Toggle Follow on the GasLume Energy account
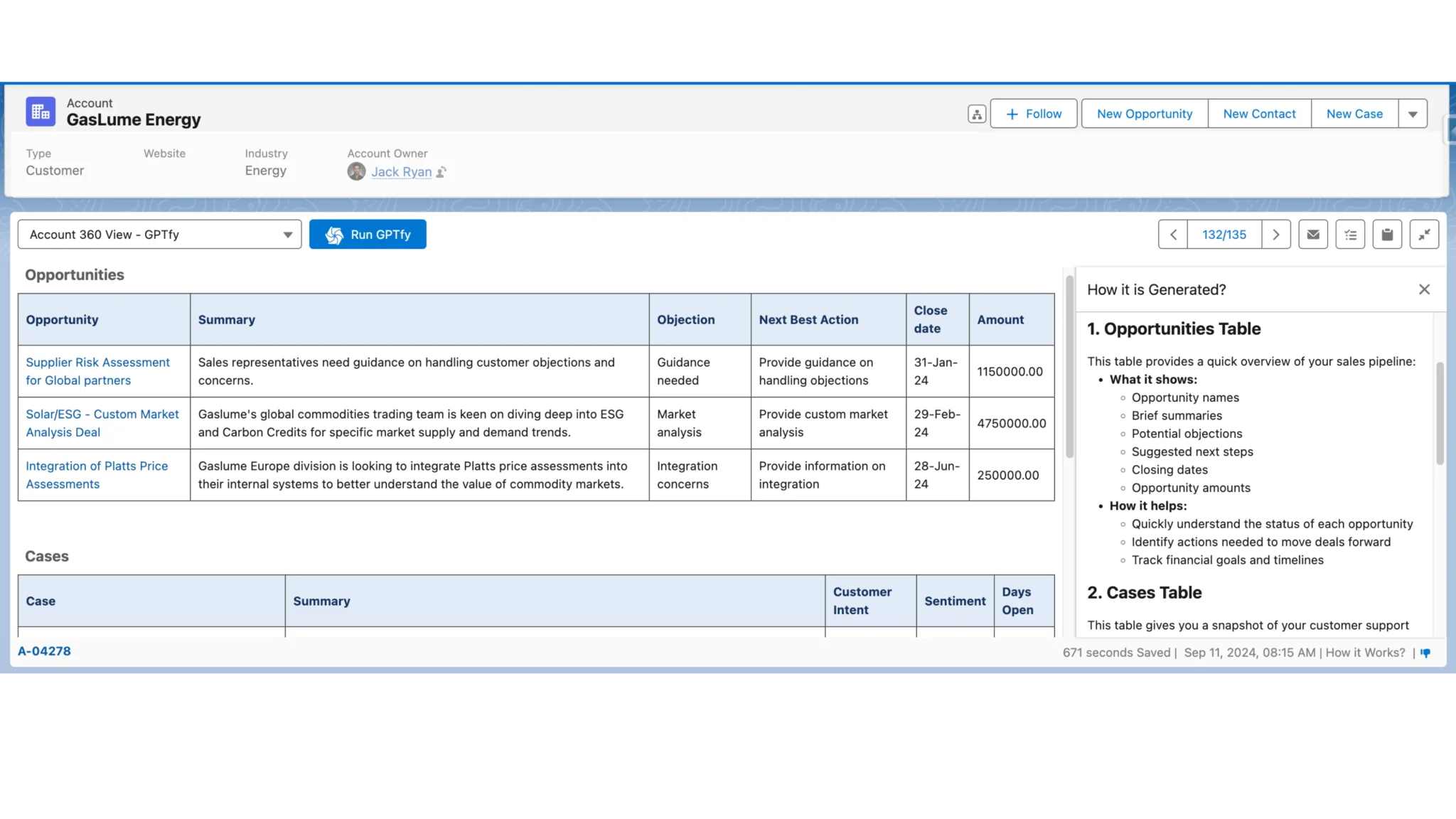Image resolution: width=1456 pixels, height=819 pixels. click(x=1032, y=113)
